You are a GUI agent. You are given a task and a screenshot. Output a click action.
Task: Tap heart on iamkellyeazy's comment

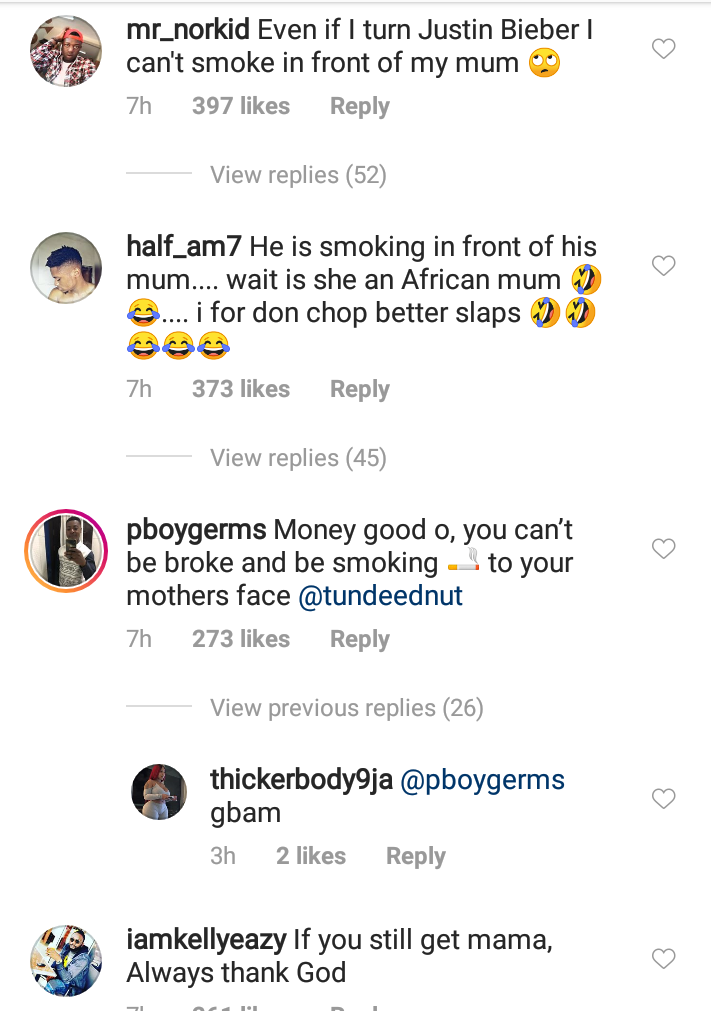(x=663, y=959)
